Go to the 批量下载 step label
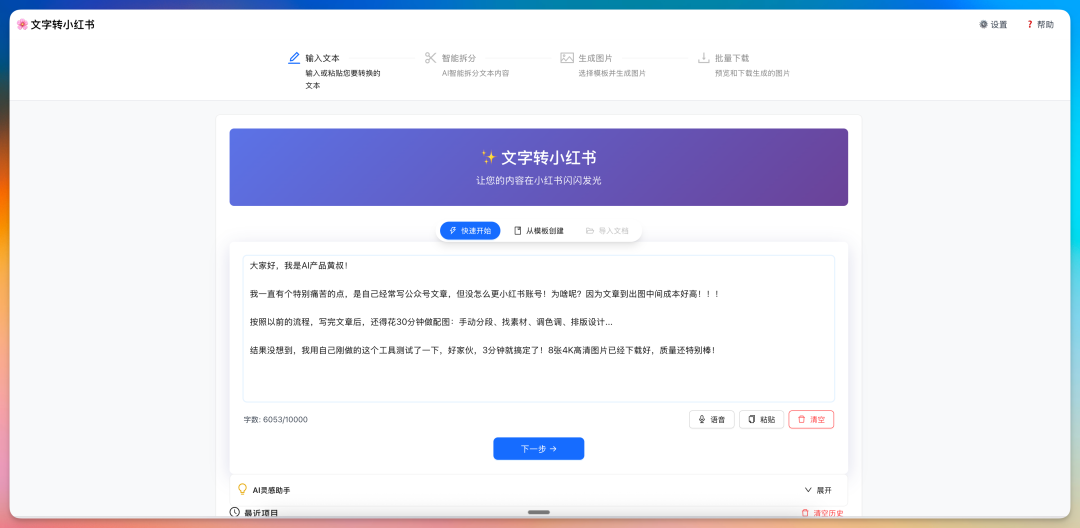 732,59
